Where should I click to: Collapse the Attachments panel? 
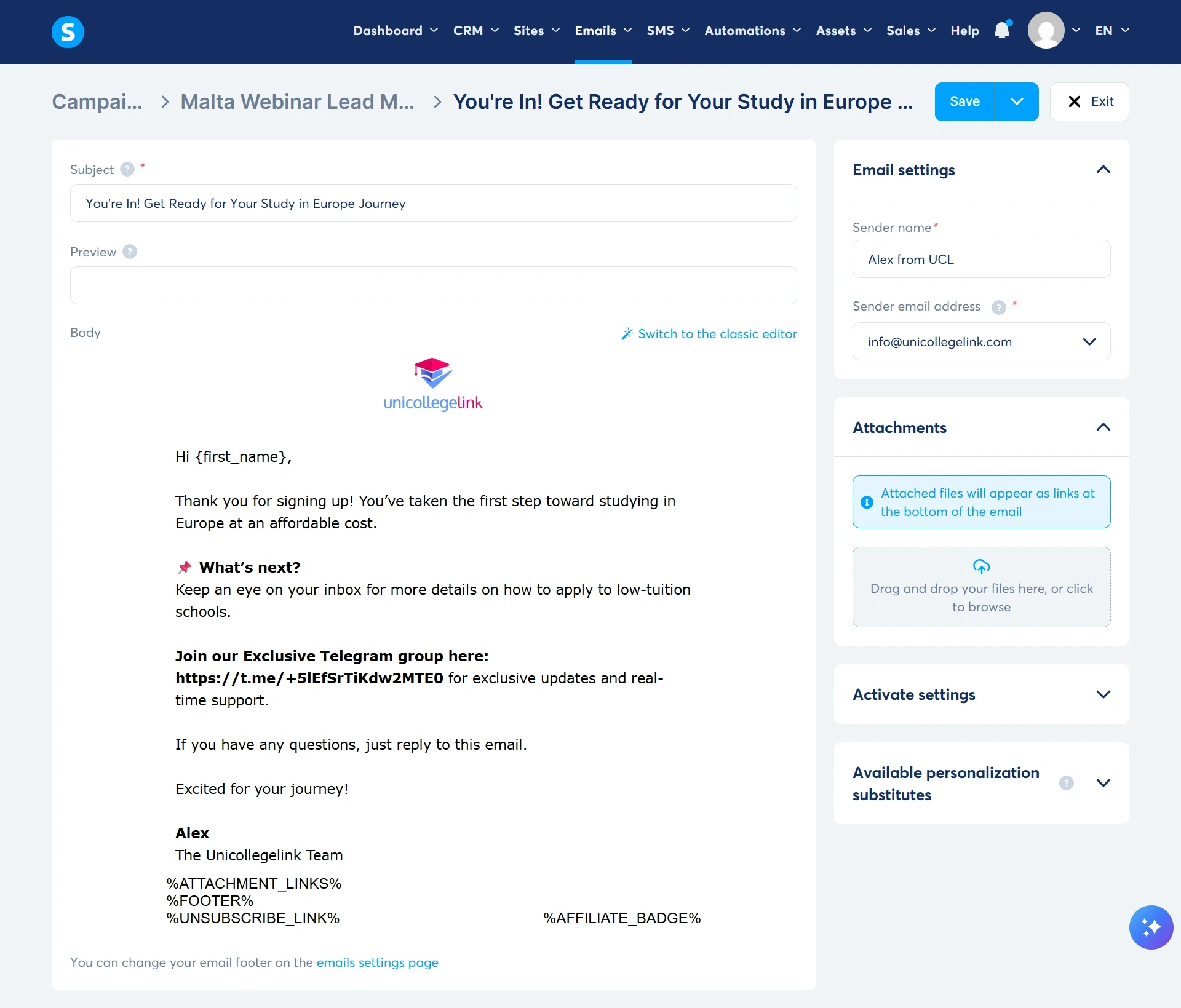tap(1103, 427)
